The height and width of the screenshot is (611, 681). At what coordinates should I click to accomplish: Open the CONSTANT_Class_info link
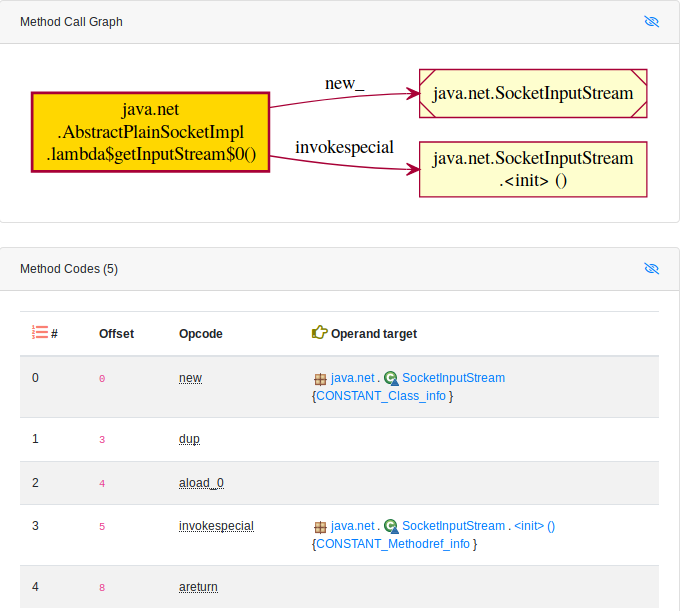pos(381,396)
